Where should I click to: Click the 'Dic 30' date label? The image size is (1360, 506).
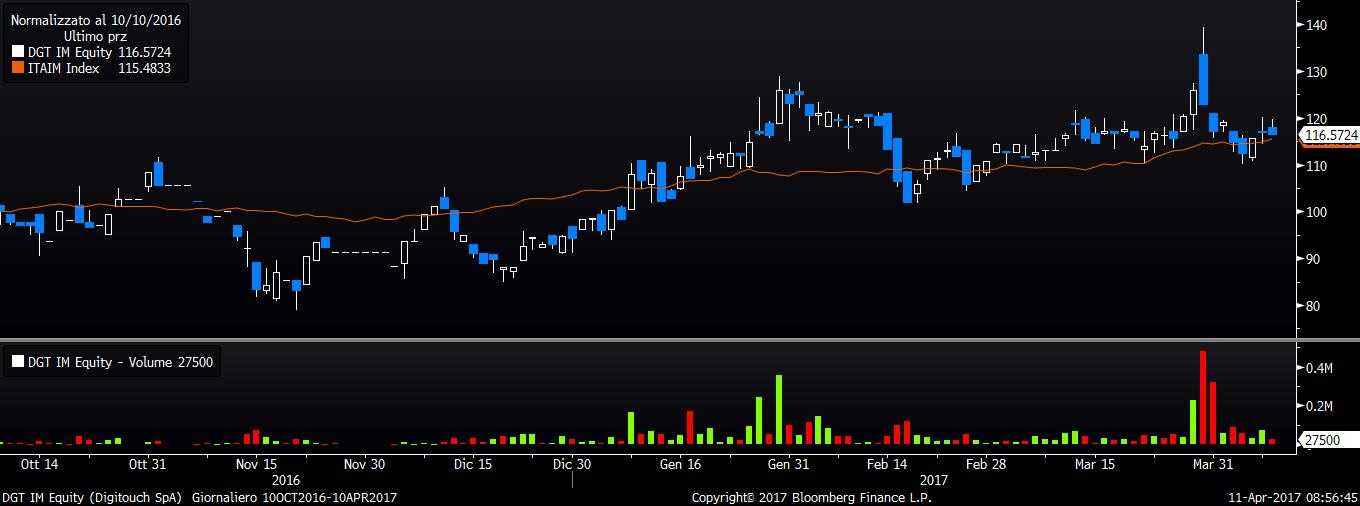572,464
